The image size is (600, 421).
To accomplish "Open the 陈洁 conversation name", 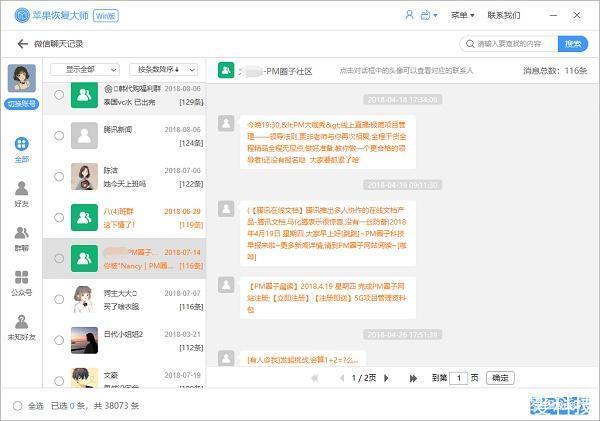I will [x=111, y=170].
